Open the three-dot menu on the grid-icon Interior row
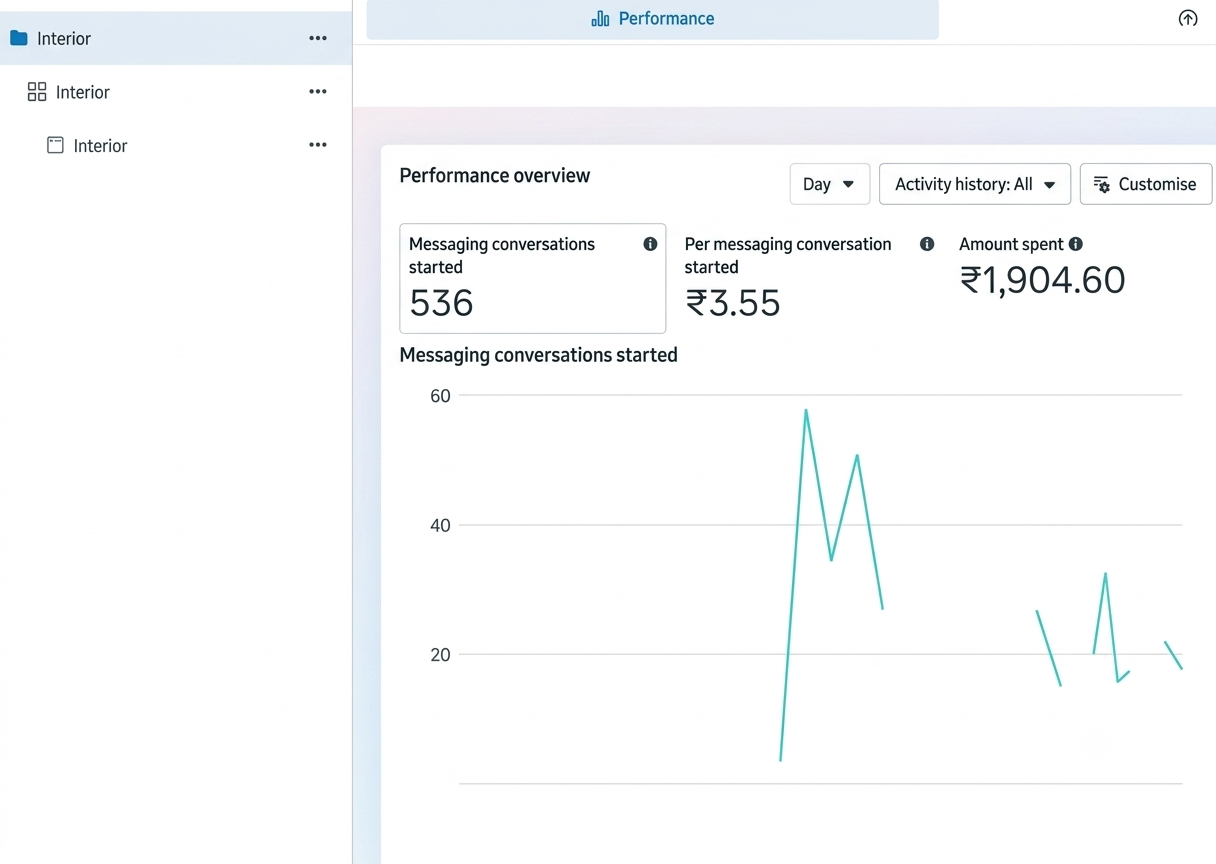 click(x=318, y=92)
